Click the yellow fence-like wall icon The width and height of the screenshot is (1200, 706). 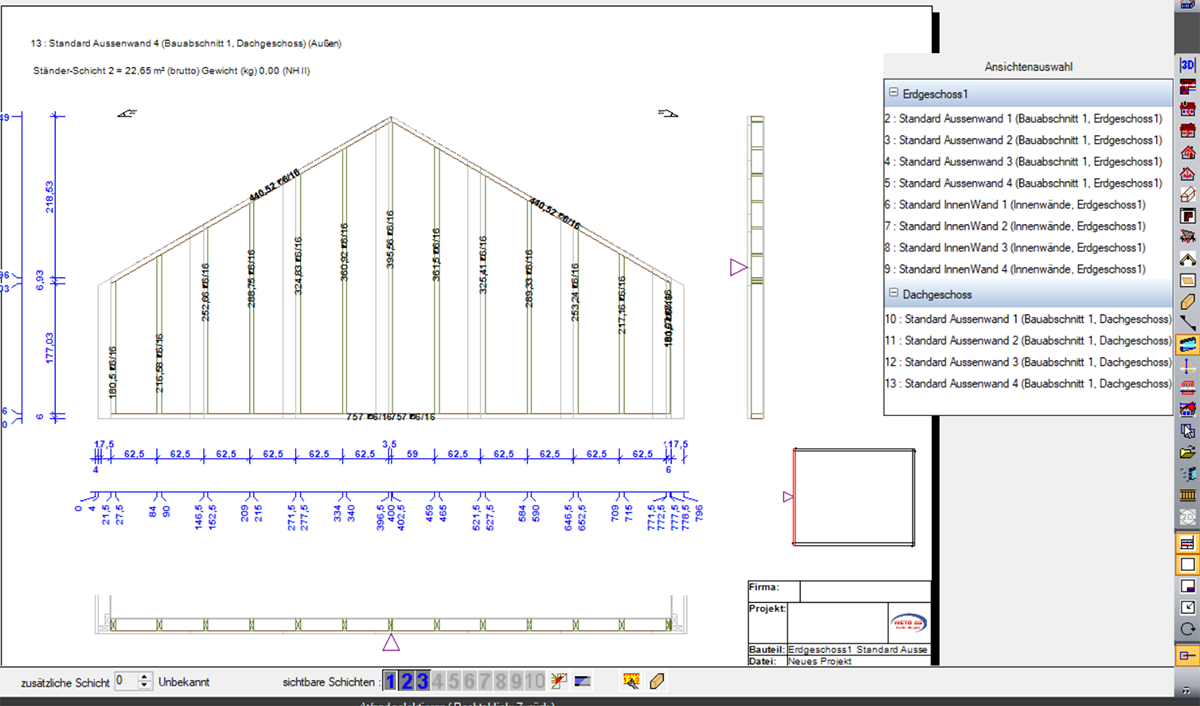coord(1188,496)
